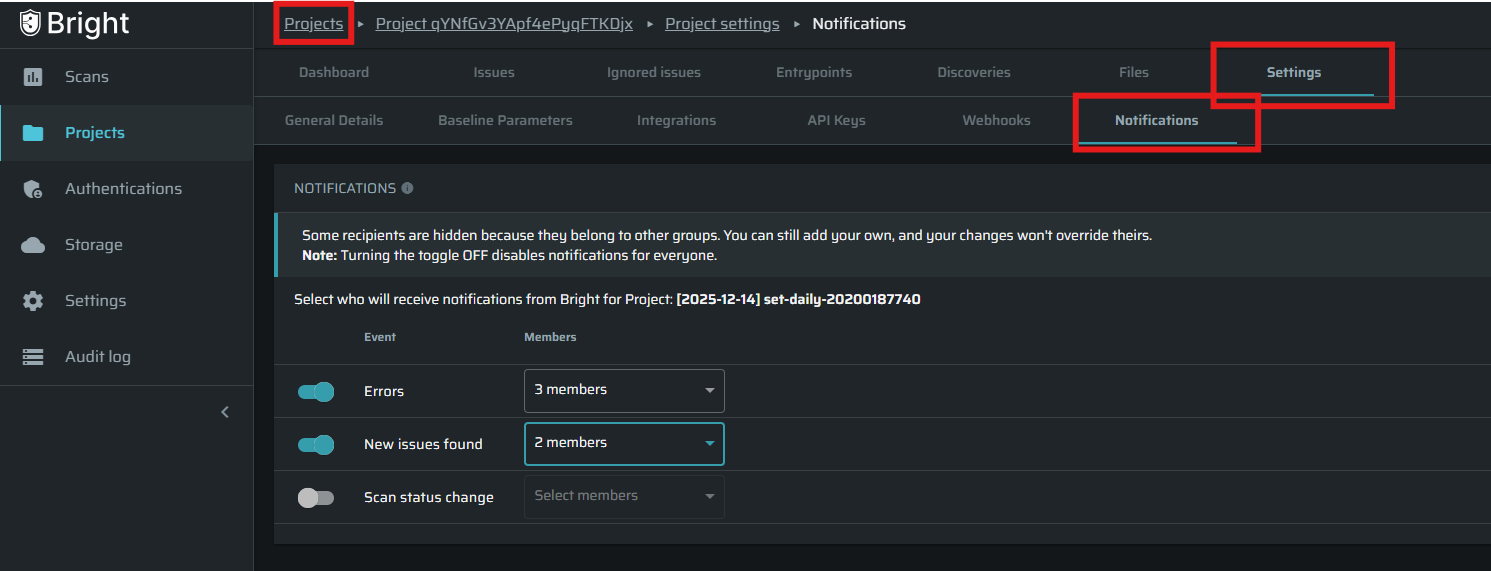Expand the New issues found members dropdown
This screenshot has height=571, width=1491.
click(x=624, y=443)
